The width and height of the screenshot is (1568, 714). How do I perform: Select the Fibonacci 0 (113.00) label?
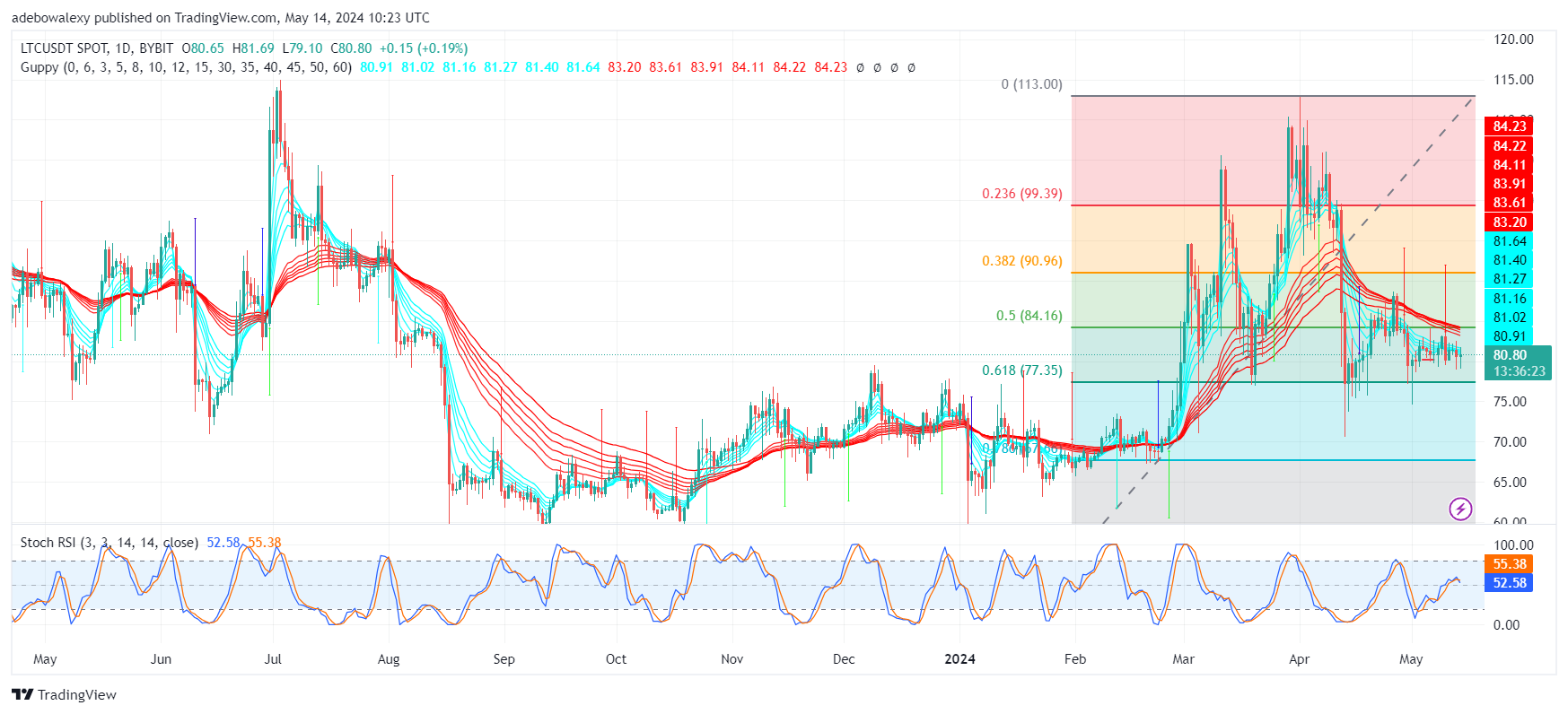click(1032, 84)
